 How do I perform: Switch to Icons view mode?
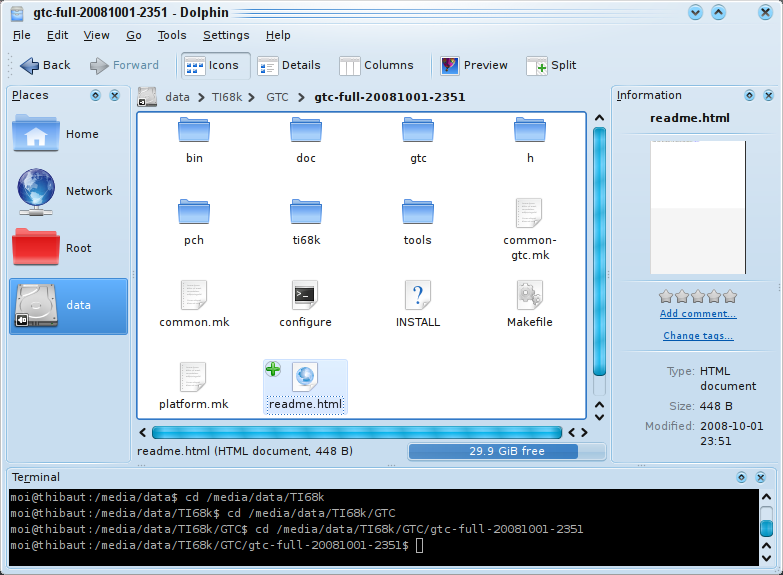(x=215, y=65)
